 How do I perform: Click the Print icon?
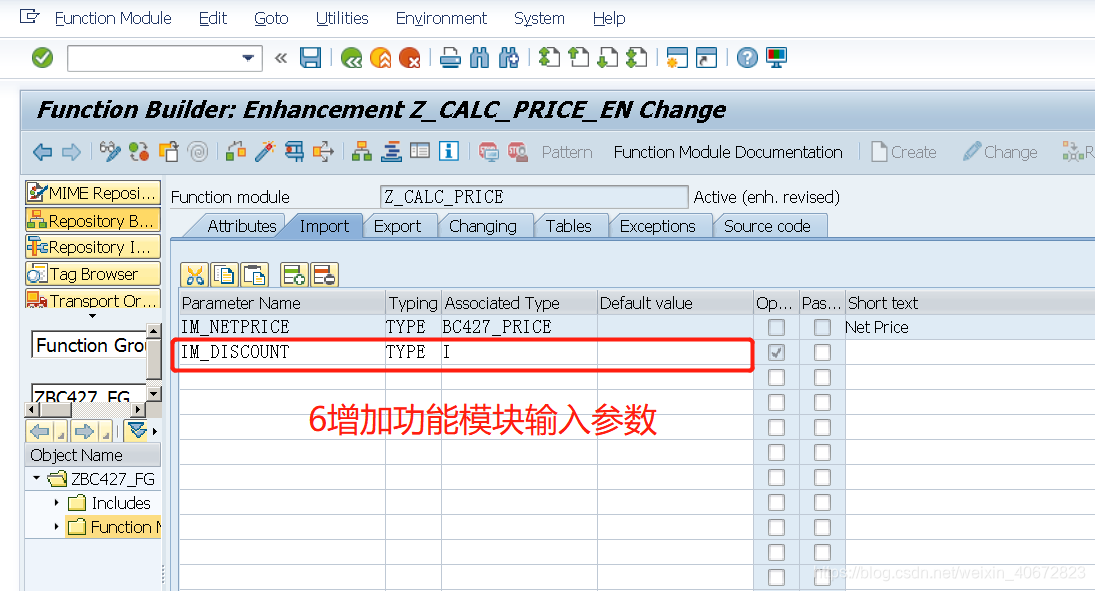pyautogui.click(x=450, y=58)
